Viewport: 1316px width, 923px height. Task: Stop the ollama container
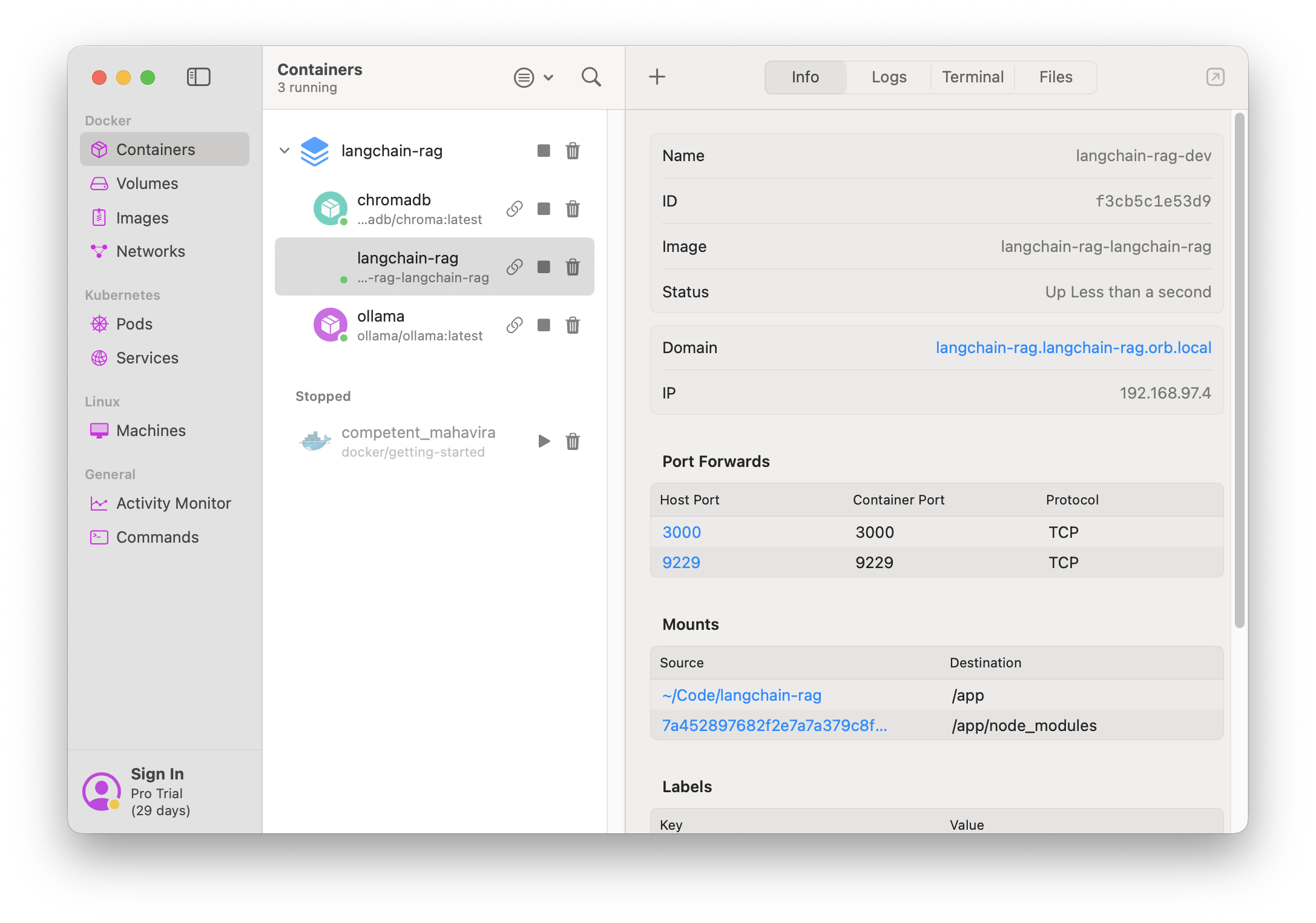(544, 325)
